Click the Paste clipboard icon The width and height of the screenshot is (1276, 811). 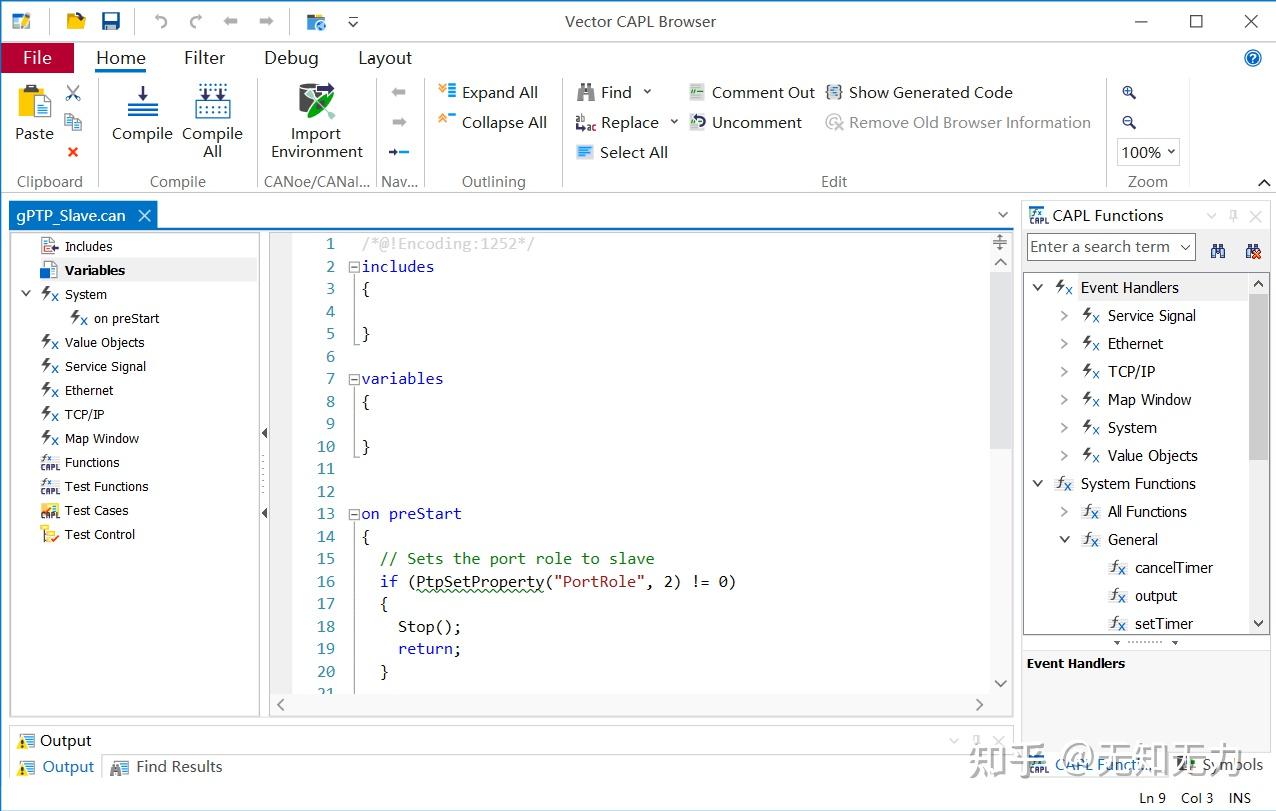point(34,102)
